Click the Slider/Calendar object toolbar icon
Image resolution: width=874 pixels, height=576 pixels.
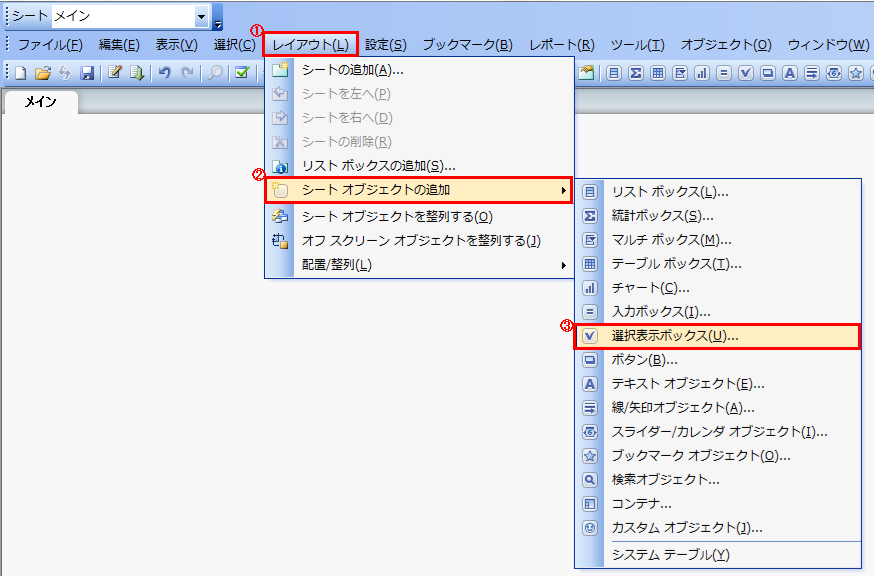tap(834, 73)
